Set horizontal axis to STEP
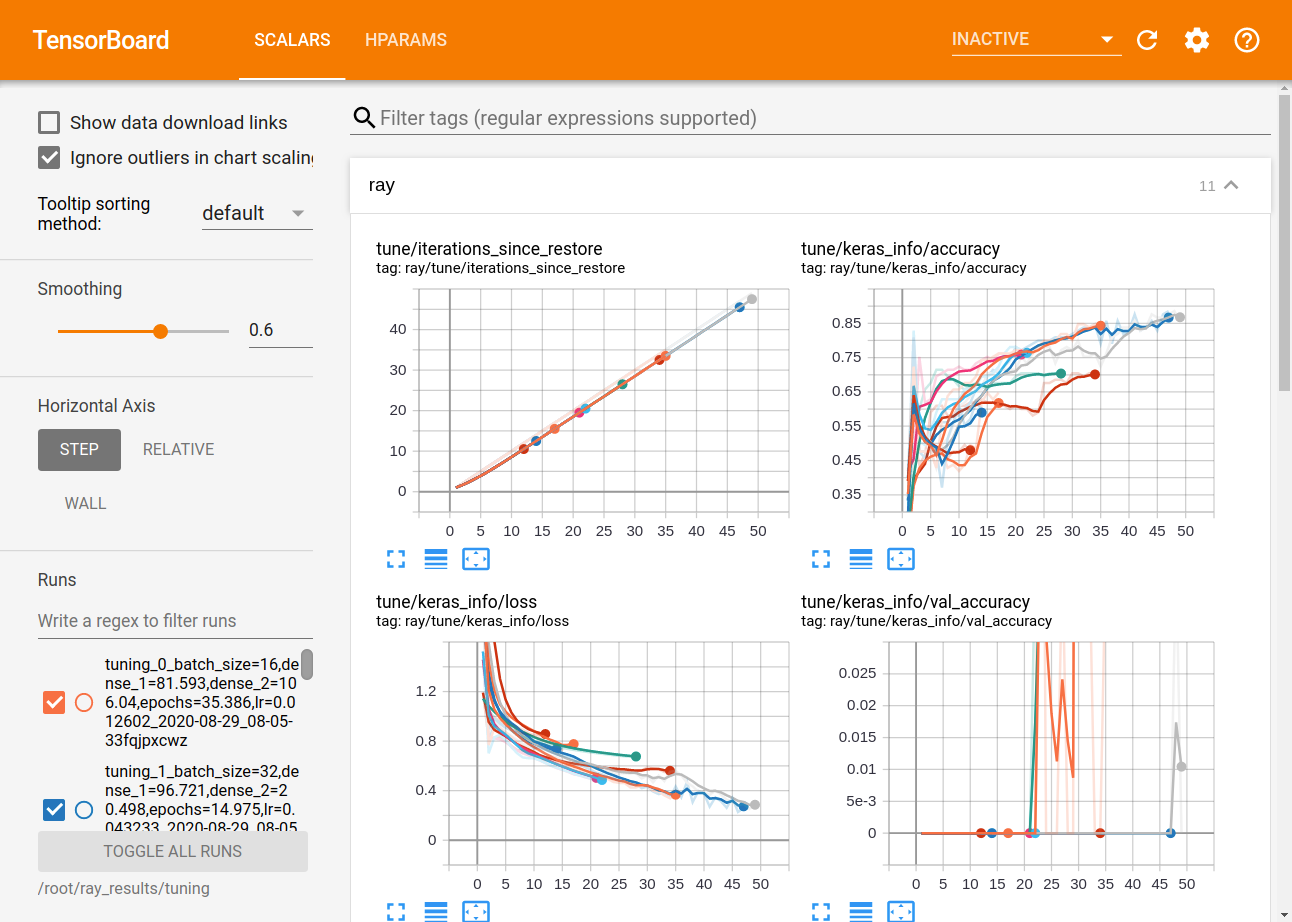The image size is (1292, 922). [79, 450]
